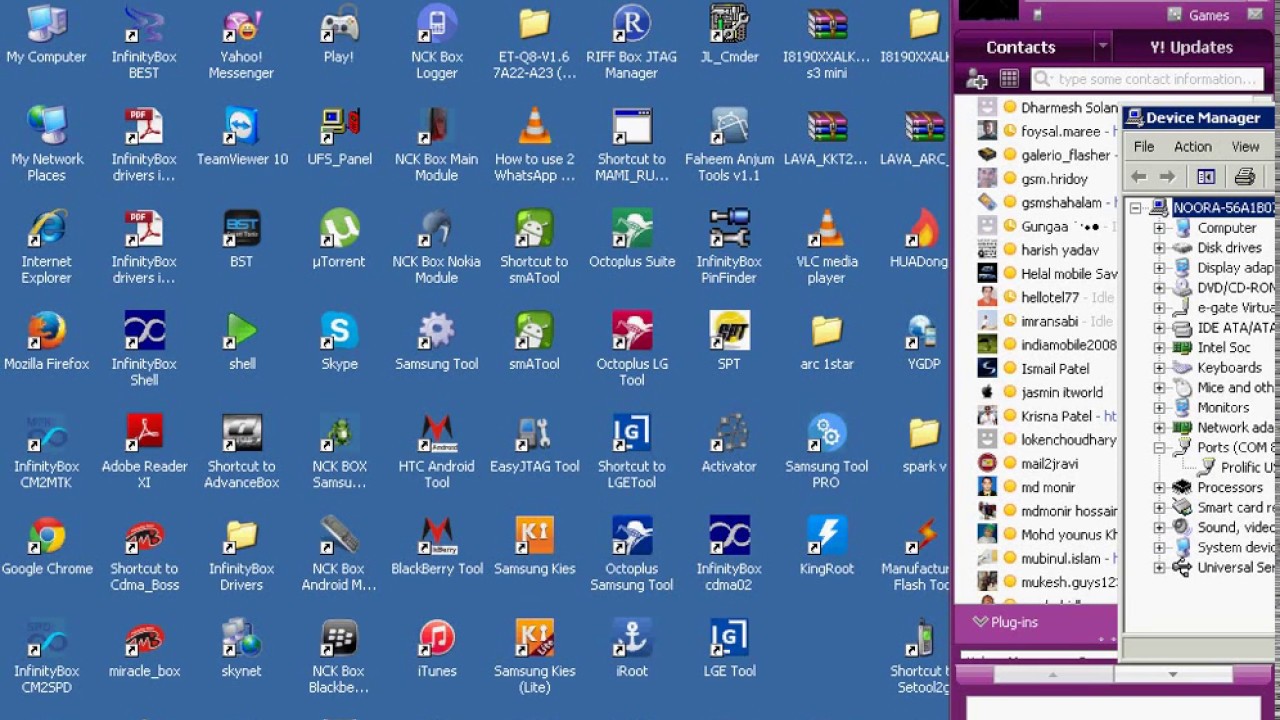Click the print icon in Device Manager toolbar
This screenshot has width=1280, height=720.
pos(1244,177)
